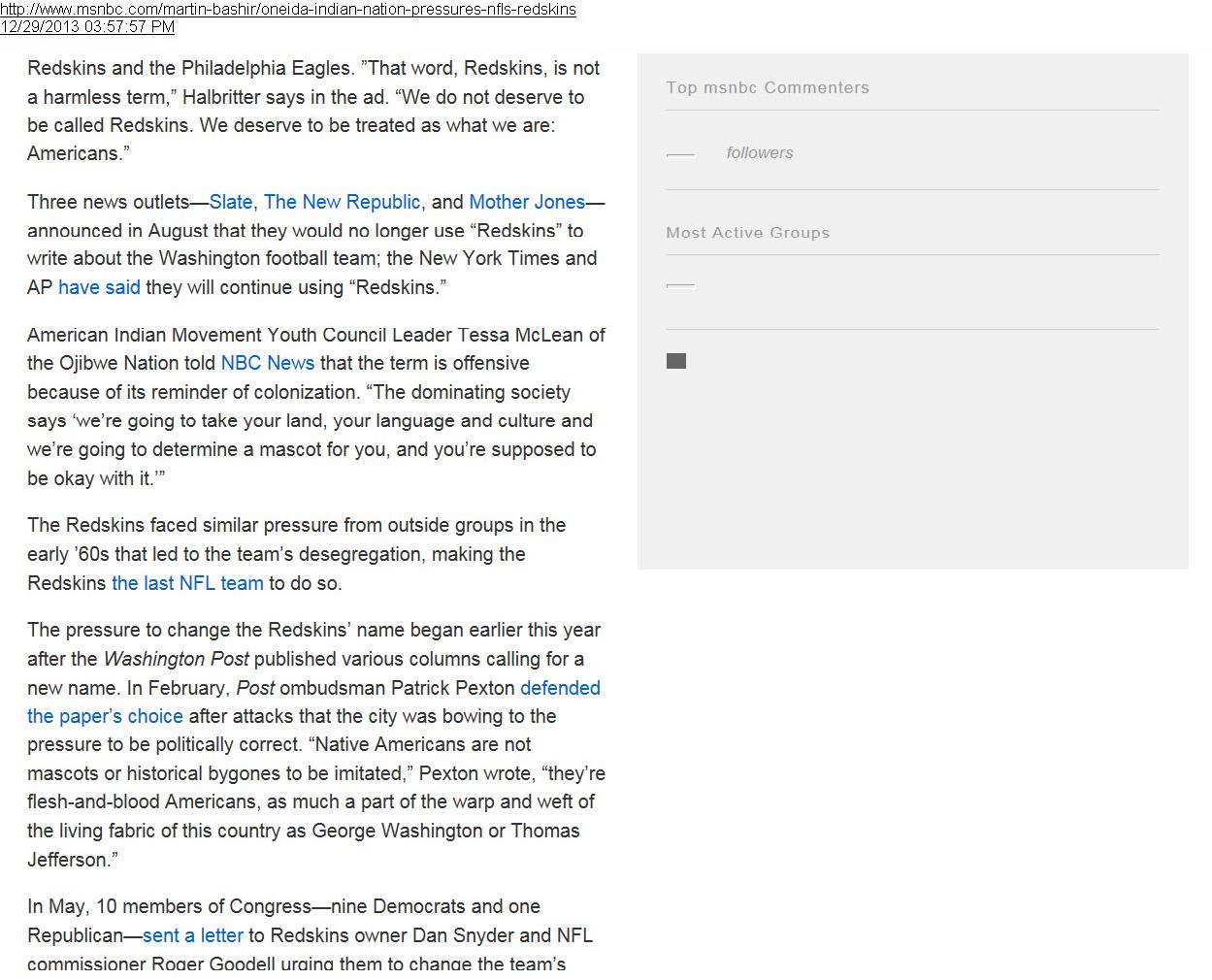This screenshot has width=1212, height=980.
Task: Click the italic followers label
Action: 760,152
